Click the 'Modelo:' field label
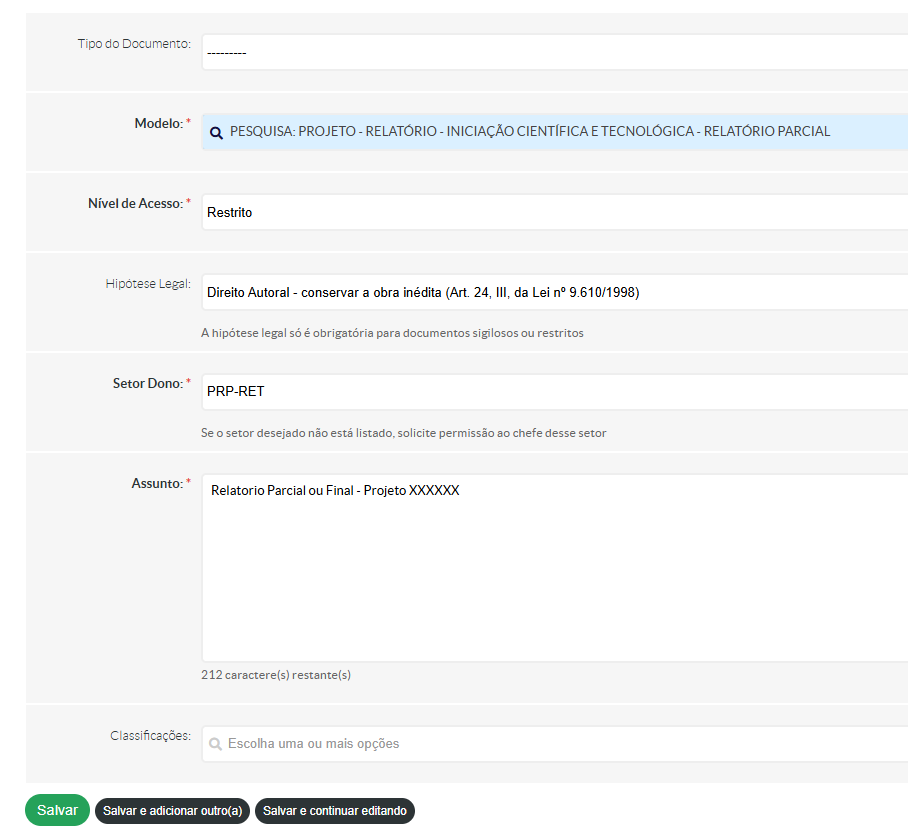Viewport: 908px width, 838px height. [x=159, y=123]
